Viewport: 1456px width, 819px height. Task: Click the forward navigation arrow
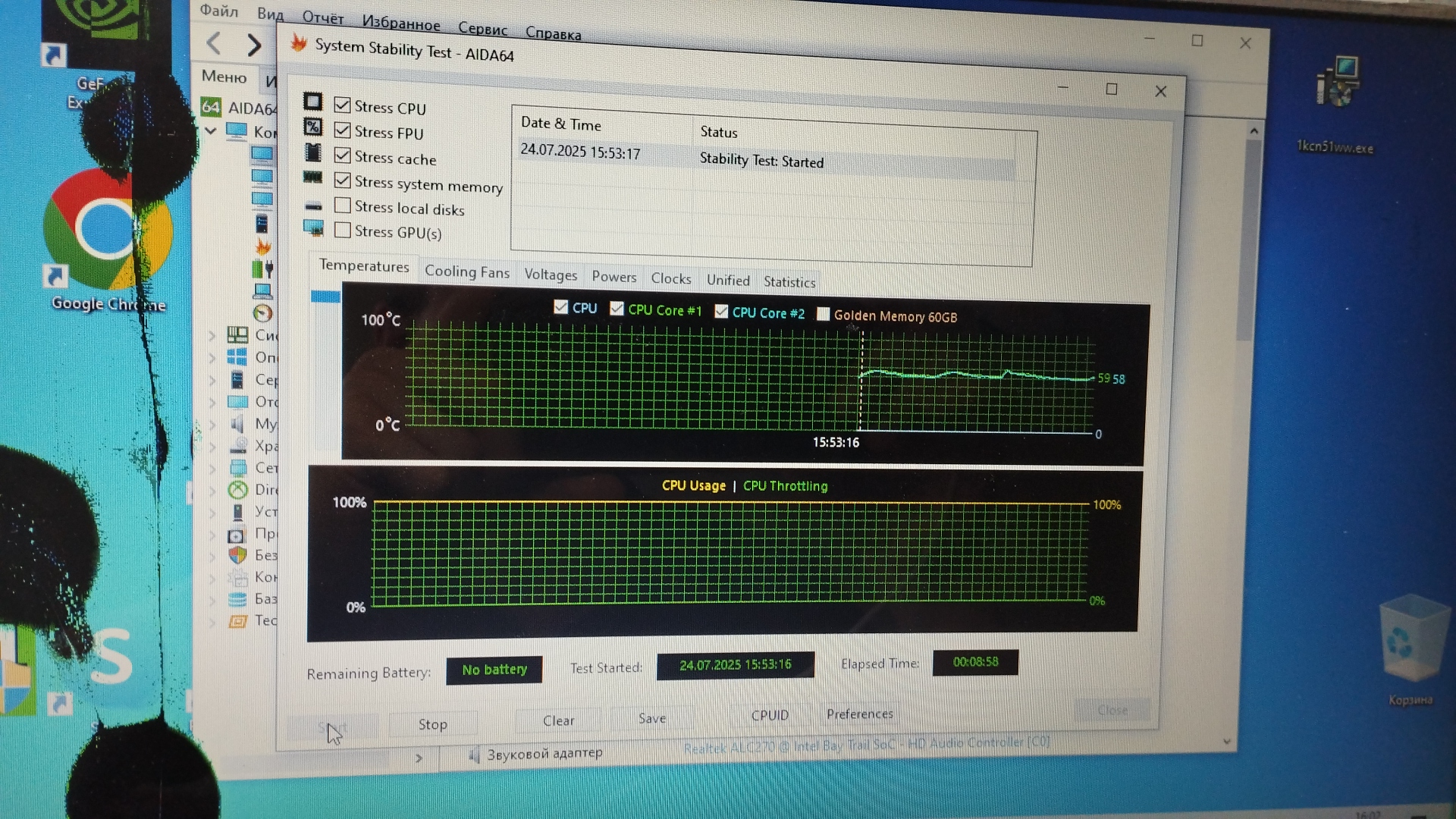(x=254, y=45)
